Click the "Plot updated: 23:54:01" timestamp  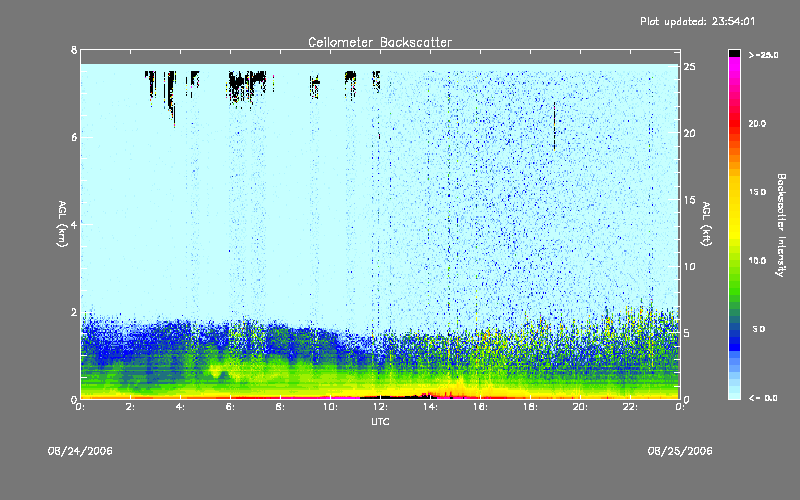[697, 21]
